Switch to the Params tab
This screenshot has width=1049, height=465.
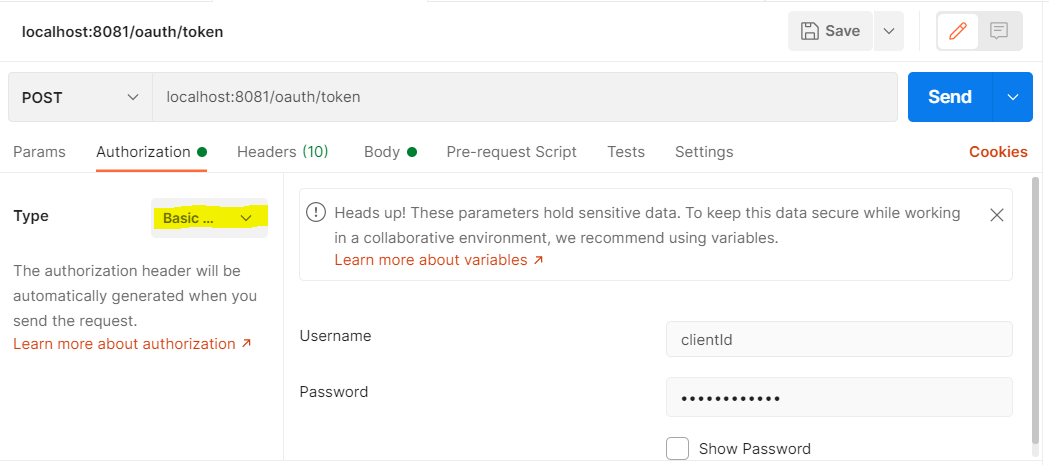pyautogui.click(x=39, y=152)
